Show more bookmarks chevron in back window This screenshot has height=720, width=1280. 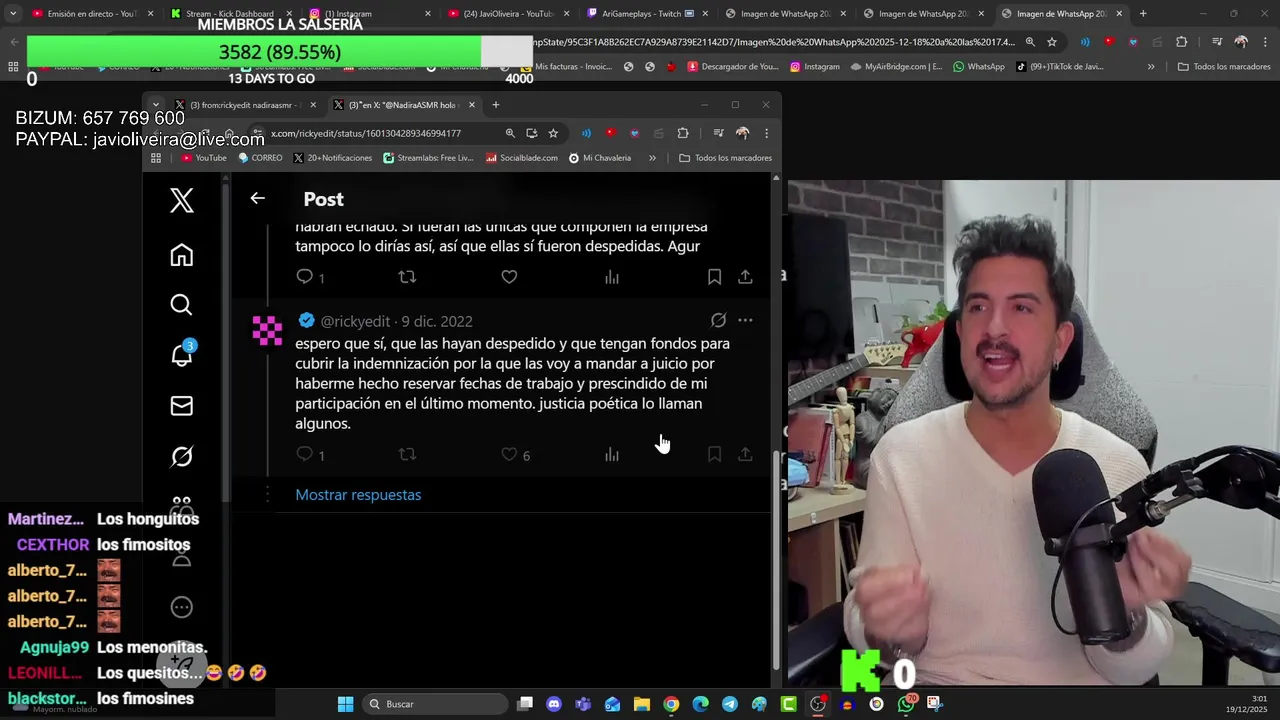click(1151, 67)
